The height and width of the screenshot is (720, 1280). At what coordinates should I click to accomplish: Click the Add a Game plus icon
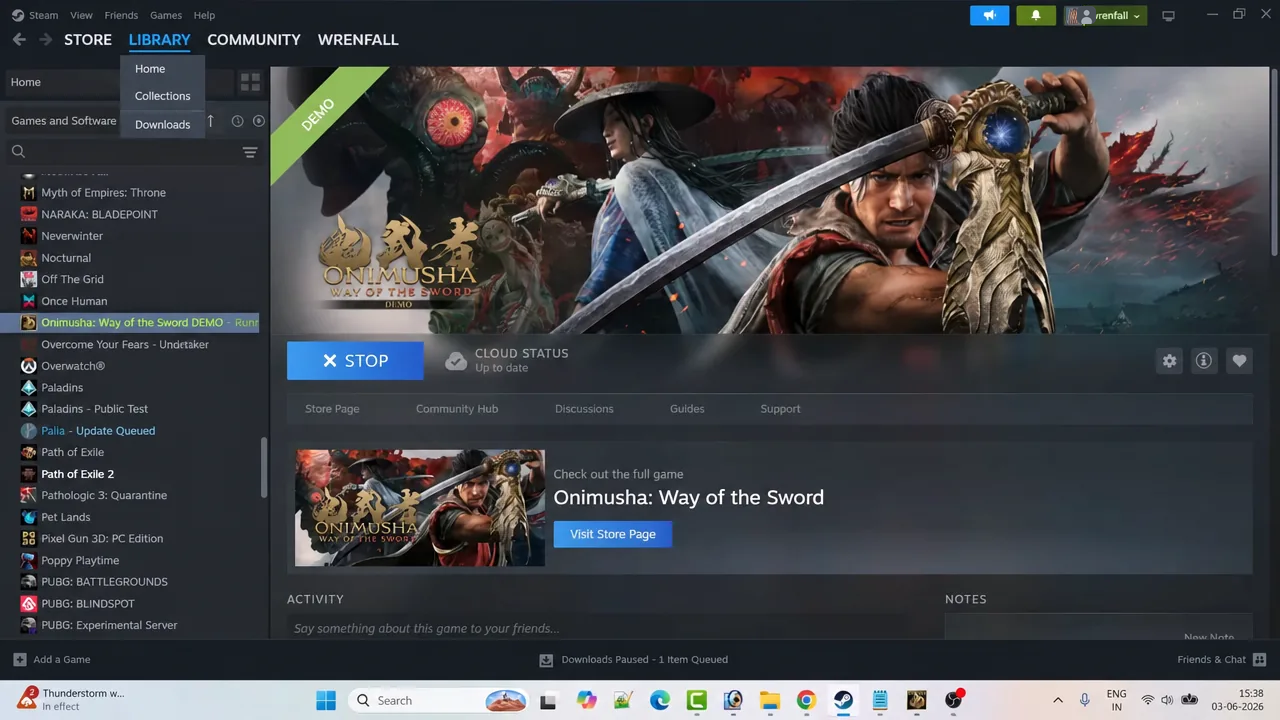coord(20,660)
